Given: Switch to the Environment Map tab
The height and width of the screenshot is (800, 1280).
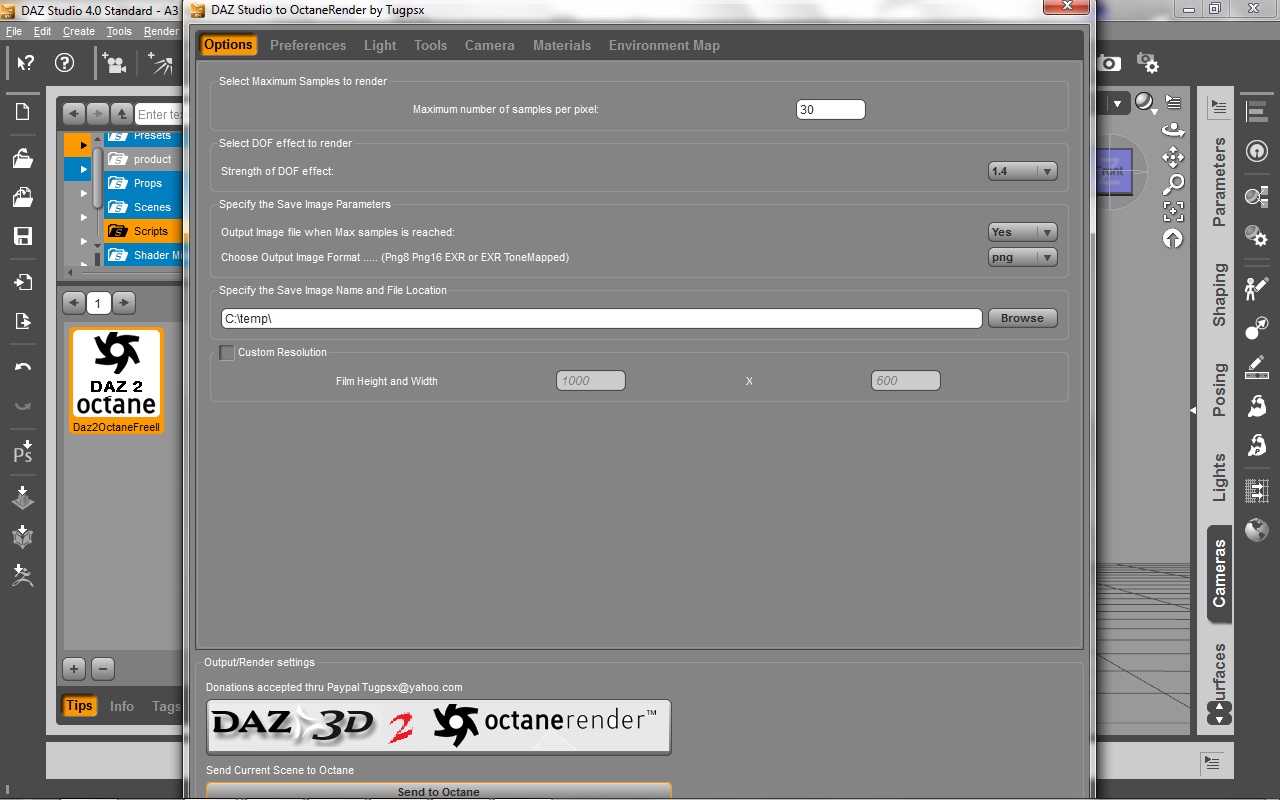Looking at the screenshot, I should pyautogui.click(x=664, y=45).
